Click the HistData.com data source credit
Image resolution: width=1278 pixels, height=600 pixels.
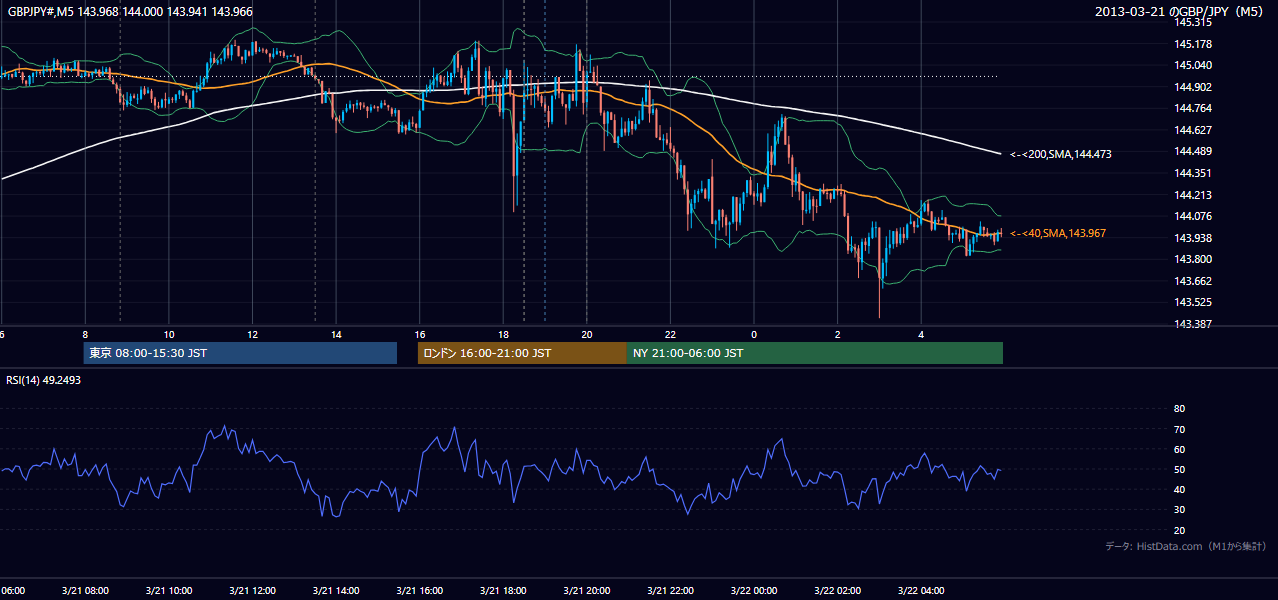[1185, 546]
